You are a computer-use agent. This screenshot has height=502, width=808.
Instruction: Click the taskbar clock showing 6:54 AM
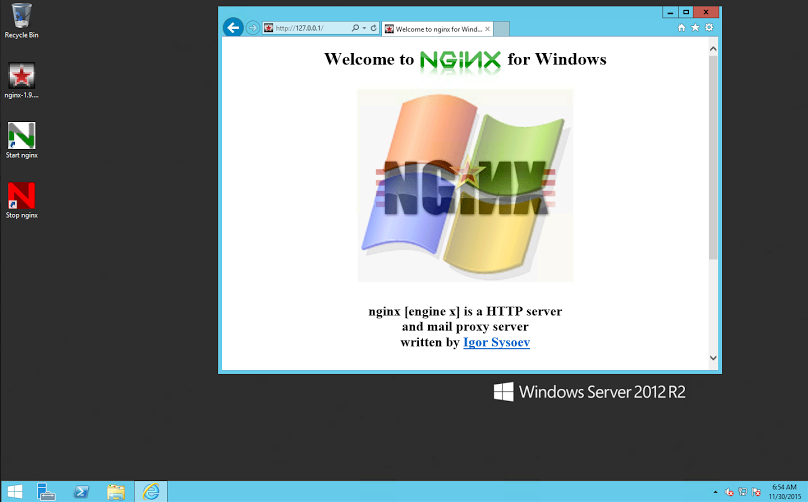point(784,492)
